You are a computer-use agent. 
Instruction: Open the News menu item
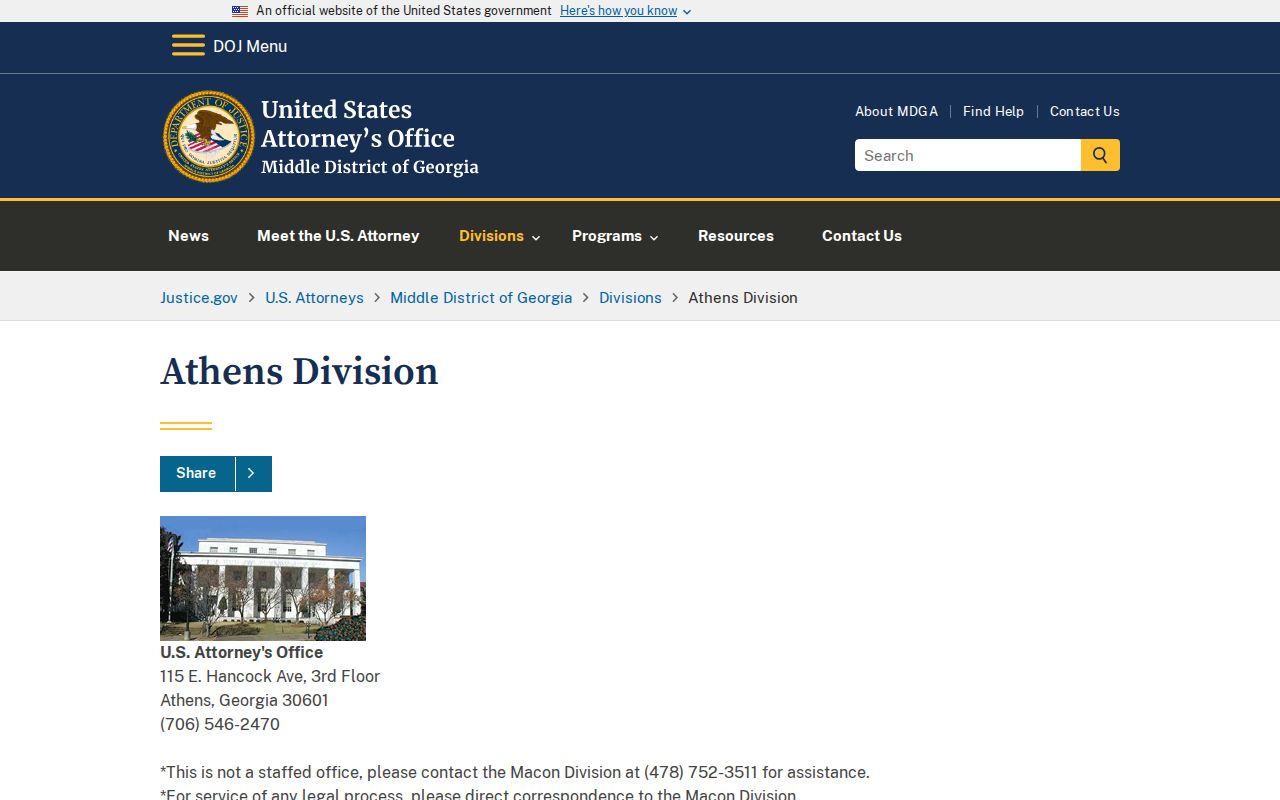coord(188,236)
